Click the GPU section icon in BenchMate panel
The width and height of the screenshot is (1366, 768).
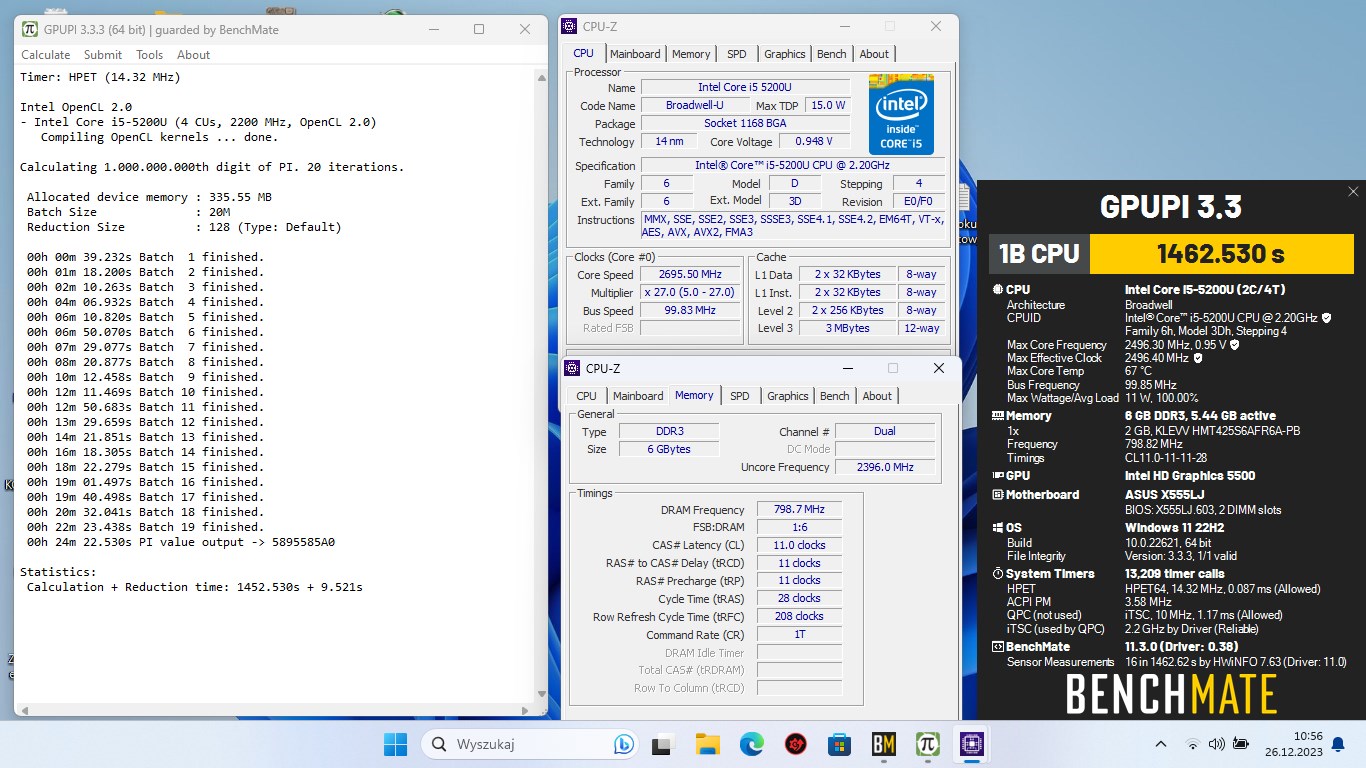pyautogui.click(x=997, y=476)
